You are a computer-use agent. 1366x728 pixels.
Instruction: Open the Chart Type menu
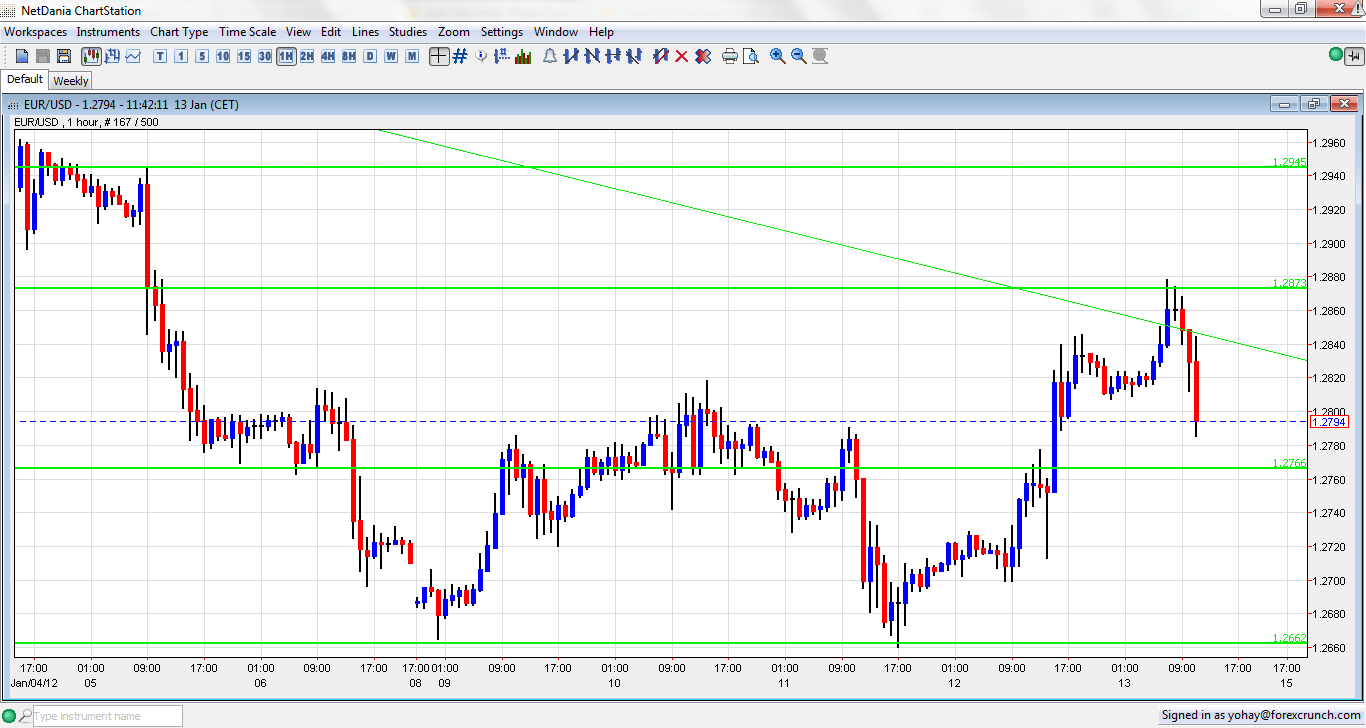(179, 32)
